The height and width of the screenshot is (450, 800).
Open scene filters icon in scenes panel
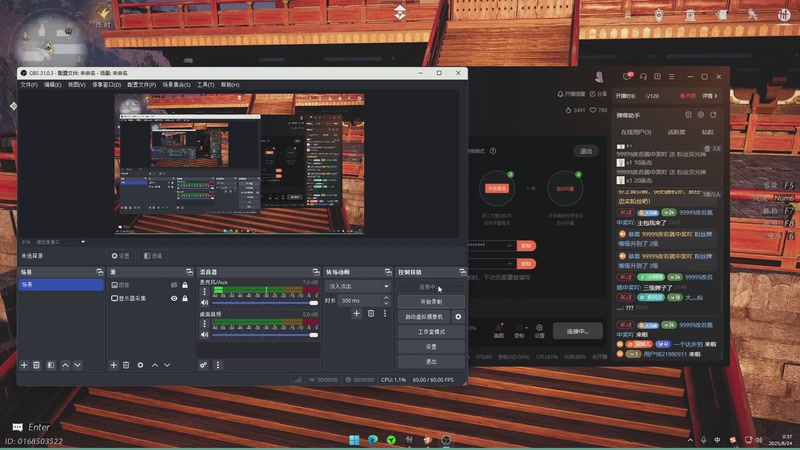click(x=51, y=365)
